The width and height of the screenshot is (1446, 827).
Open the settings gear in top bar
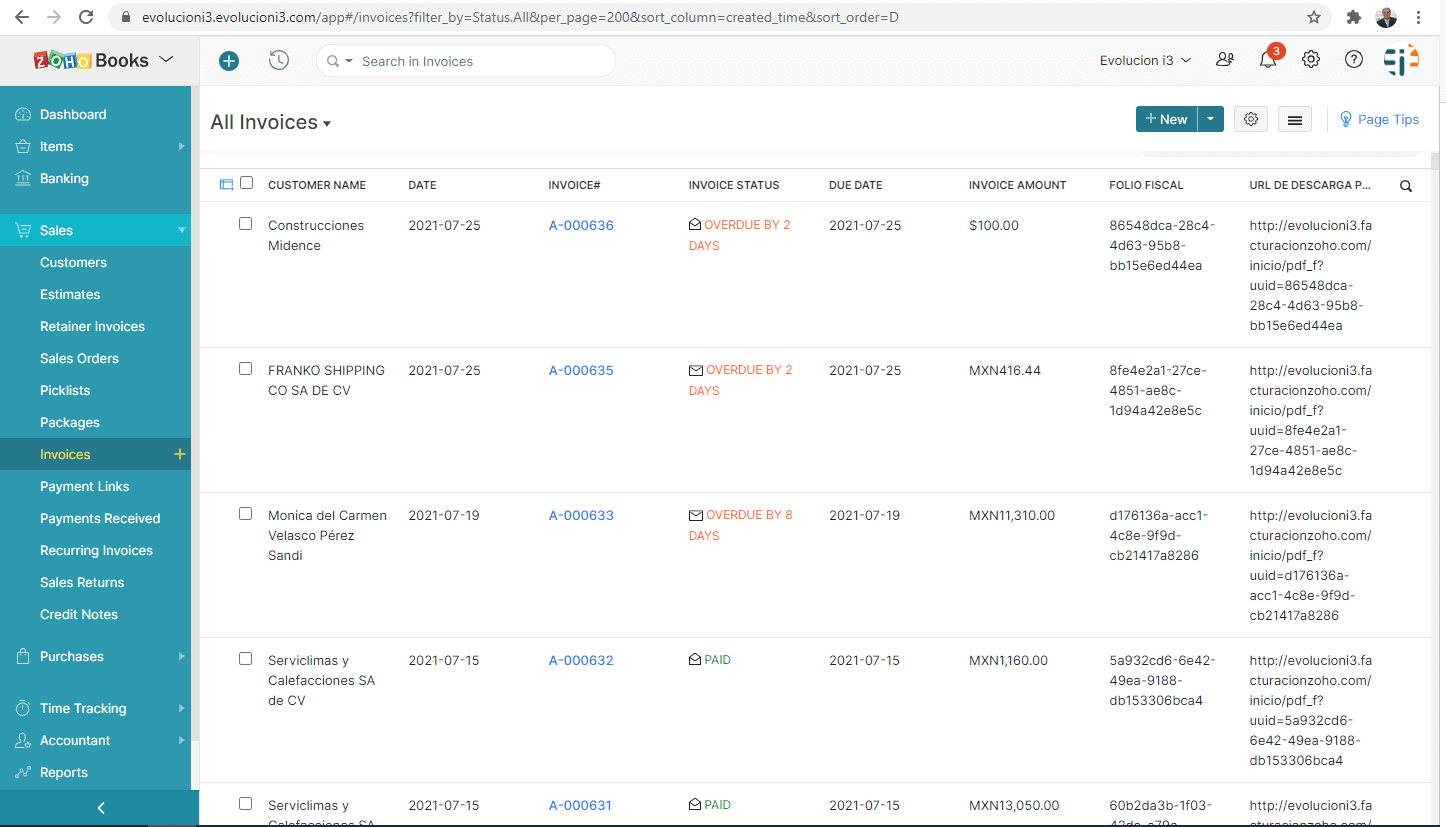[x=1311, y=60]
